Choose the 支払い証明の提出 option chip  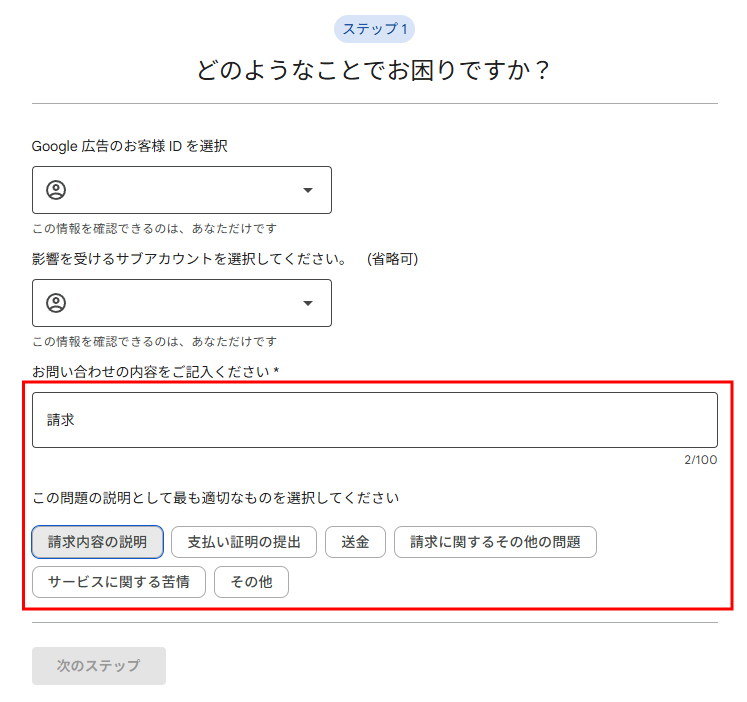click(x=244, y=542)
